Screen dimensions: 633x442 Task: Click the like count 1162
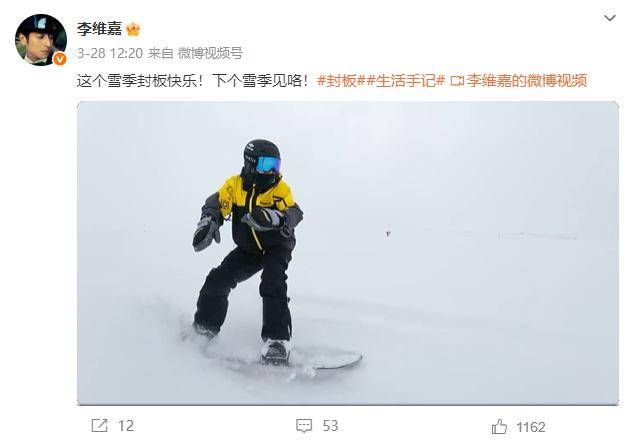(x=530, y=427)
